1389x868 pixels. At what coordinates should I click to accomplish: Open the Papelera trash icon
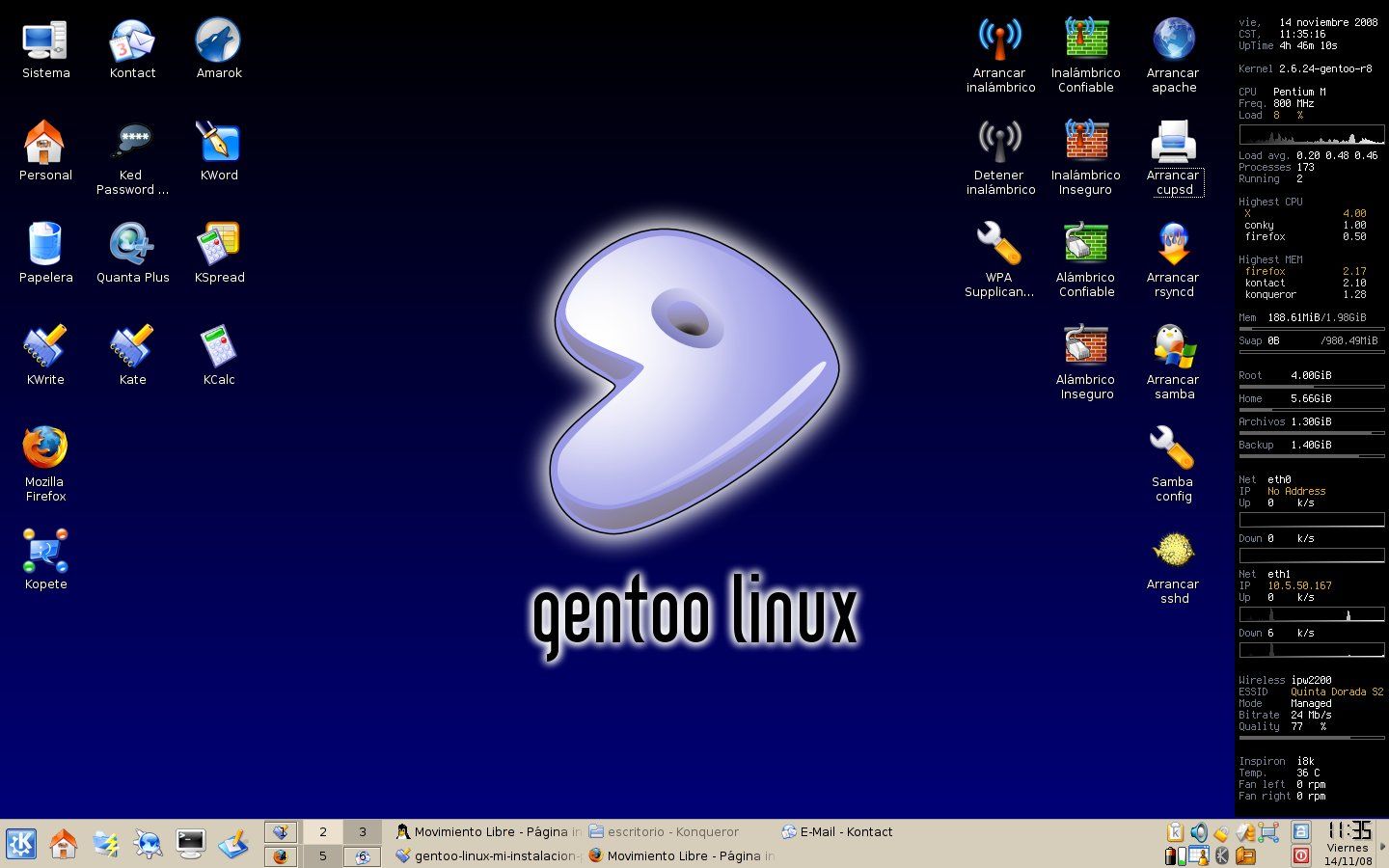click(45, 245)
